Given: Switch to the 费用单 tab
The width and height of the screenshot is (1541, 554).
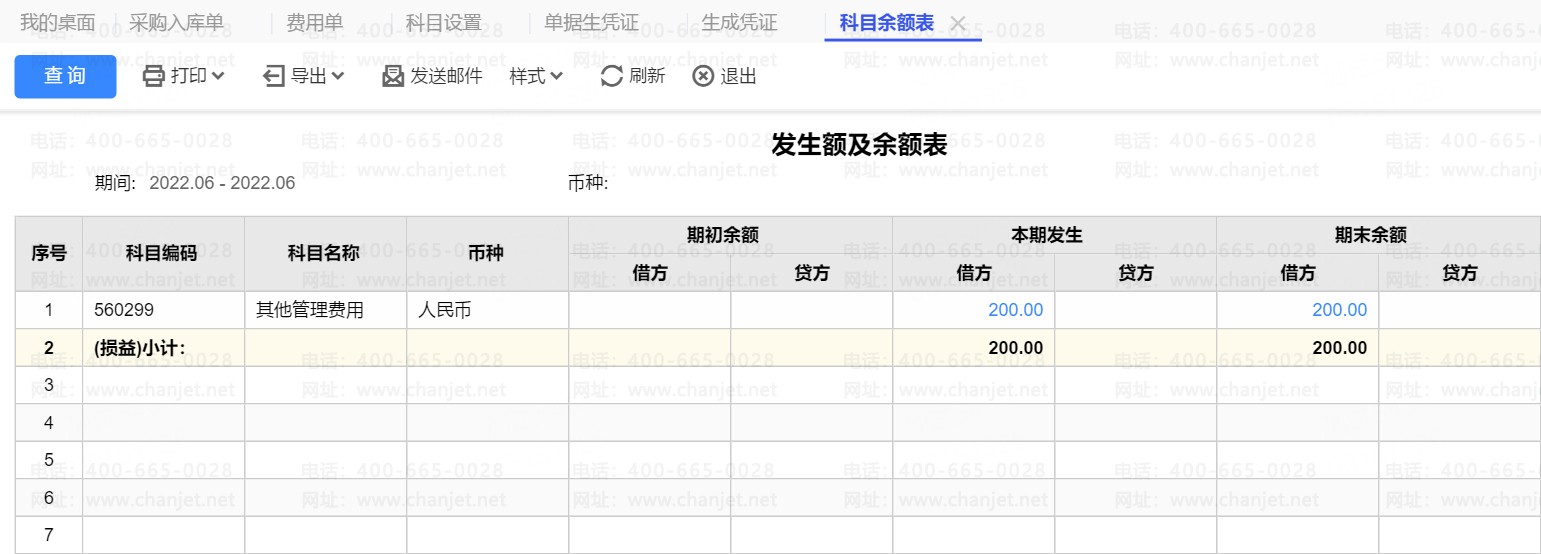Looking at the screenshot, I should [x=314, y=23].
